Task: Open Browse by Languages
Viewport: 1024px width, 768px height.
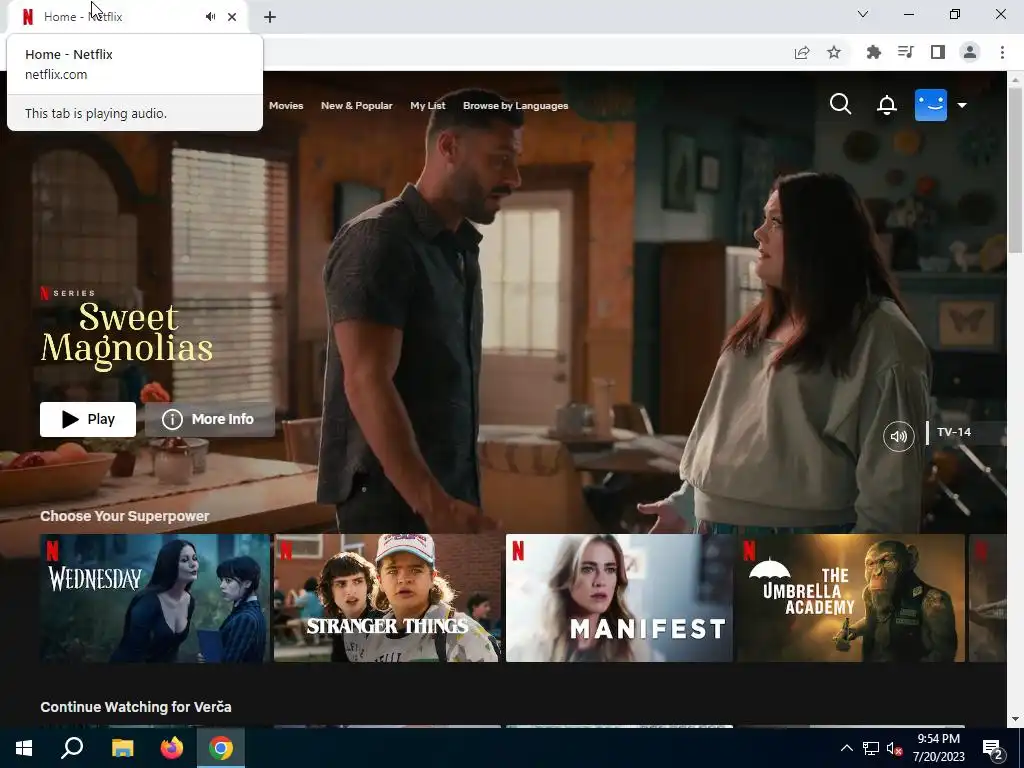Action: tap(515, 106)
